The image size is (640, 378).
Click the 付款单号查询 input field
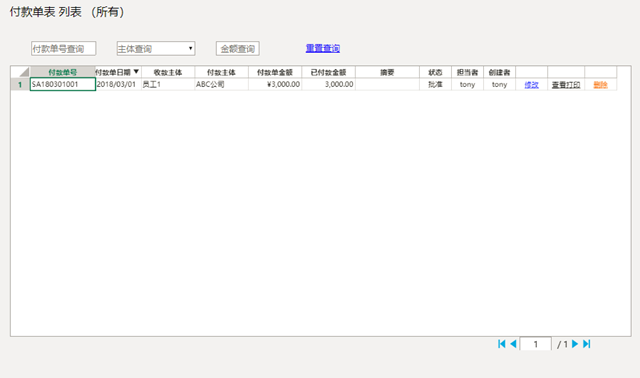[x=64, y=49]
